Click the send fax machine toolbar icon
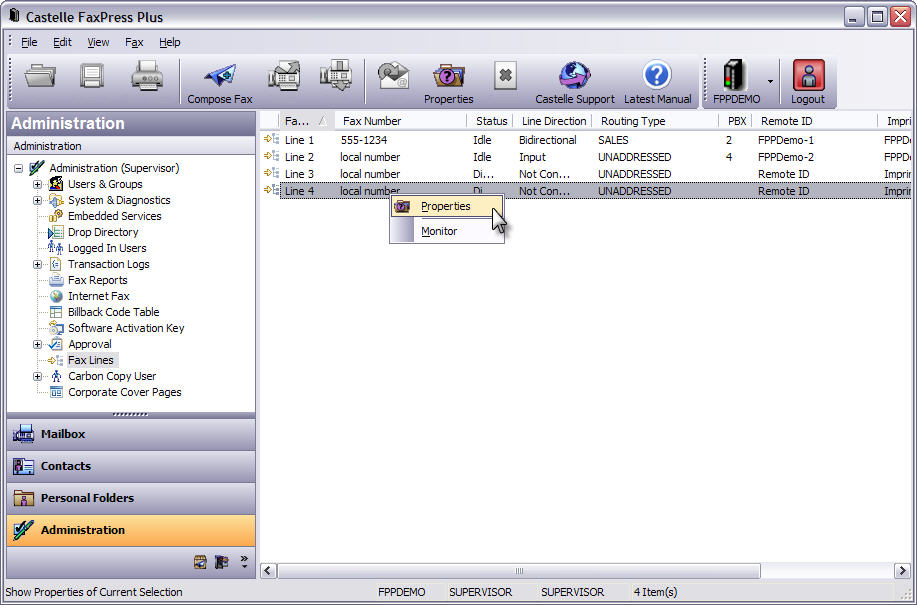 [x=284, y=77]
